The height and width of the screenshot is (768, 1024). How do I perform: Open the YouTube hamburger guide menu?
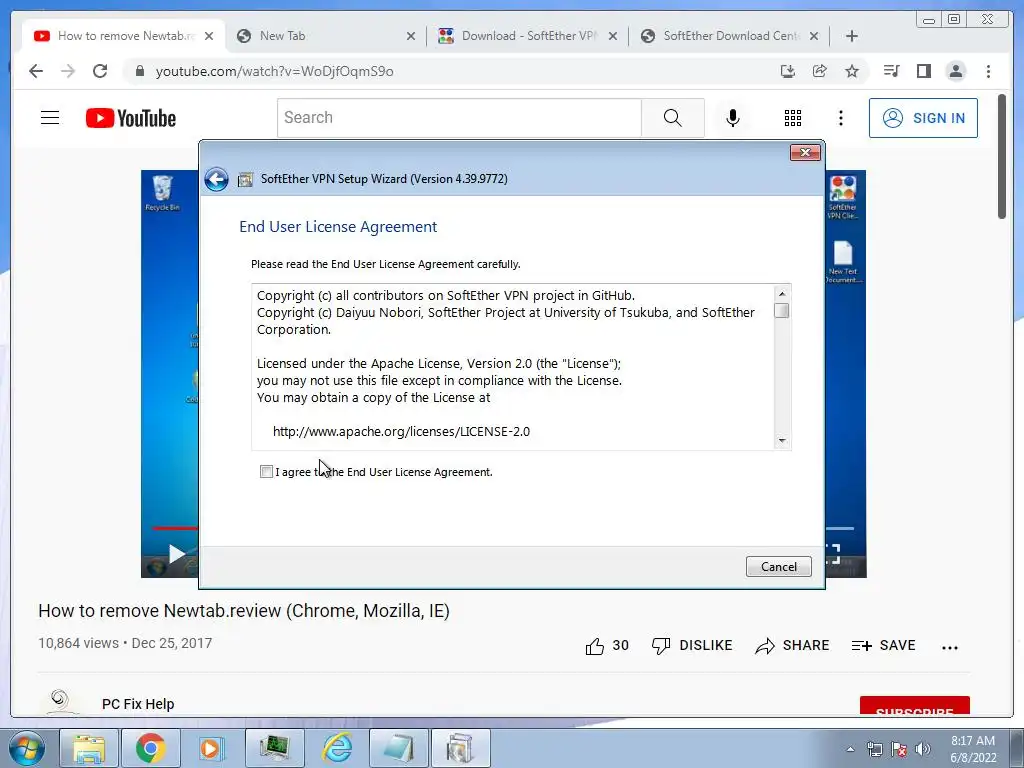(50, 118)
